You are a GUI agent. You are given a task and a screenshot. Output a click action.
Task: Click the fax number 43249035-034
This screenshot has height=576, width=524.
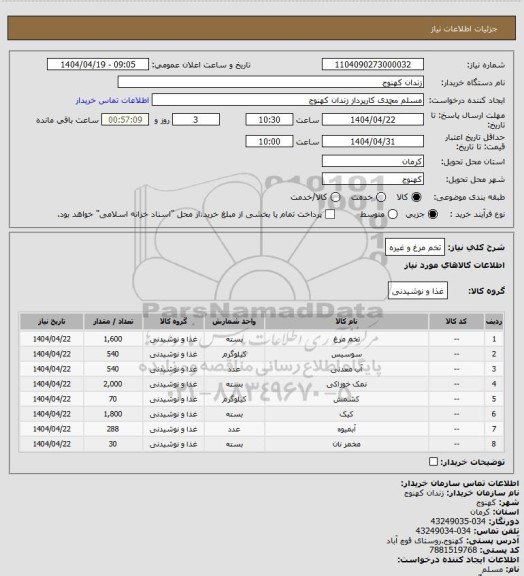458,521
